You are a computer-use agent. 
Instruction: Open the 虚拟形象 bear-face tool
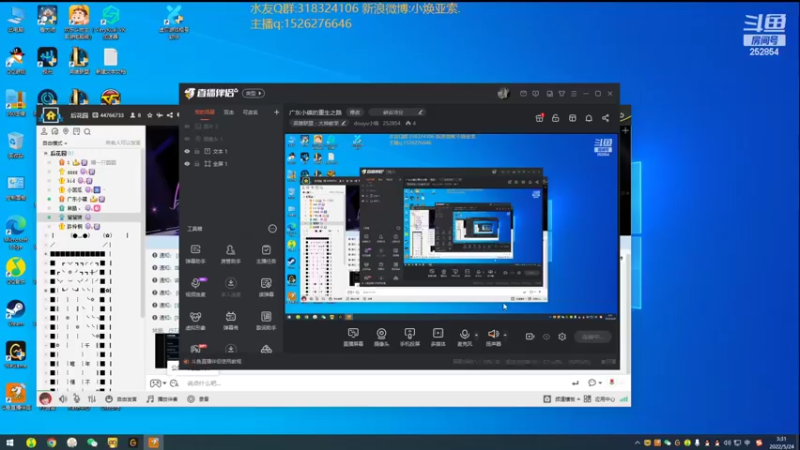tap(195, 320)
